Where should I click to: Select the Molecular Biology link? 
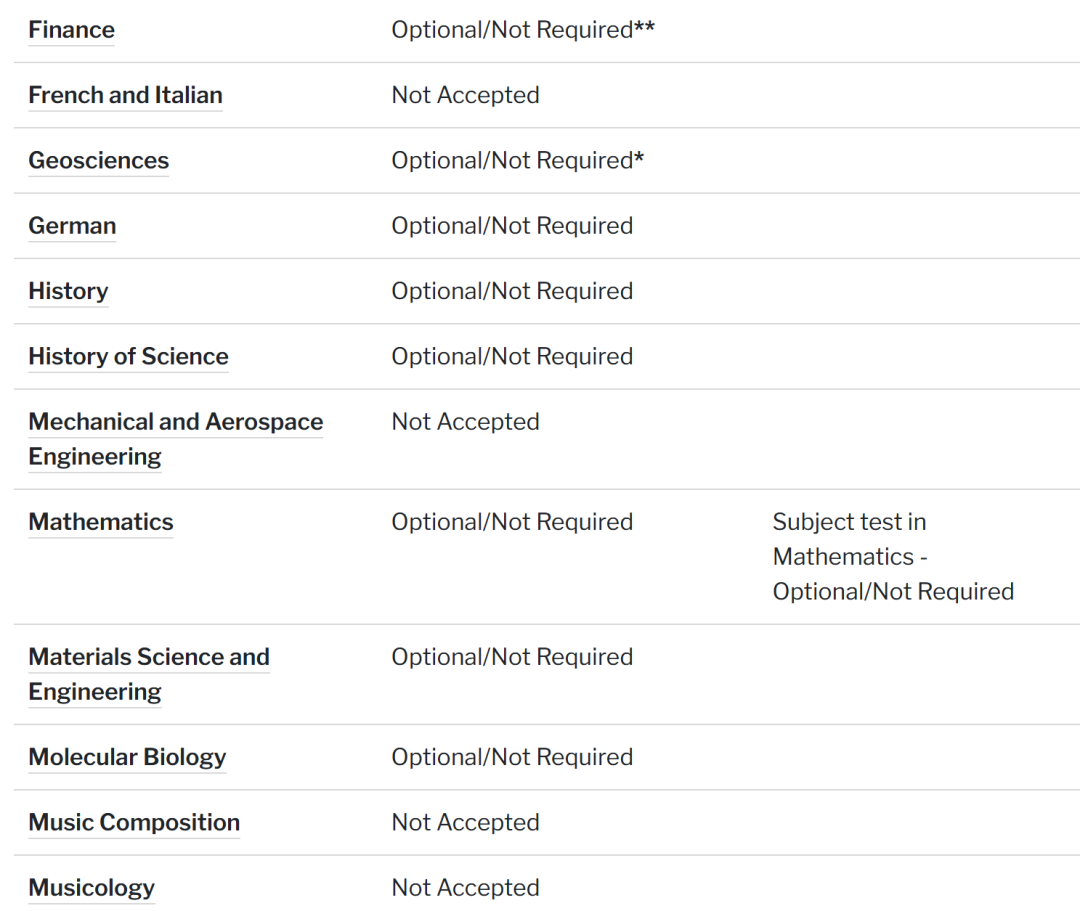pyautogui.click(x=127, y=757)
